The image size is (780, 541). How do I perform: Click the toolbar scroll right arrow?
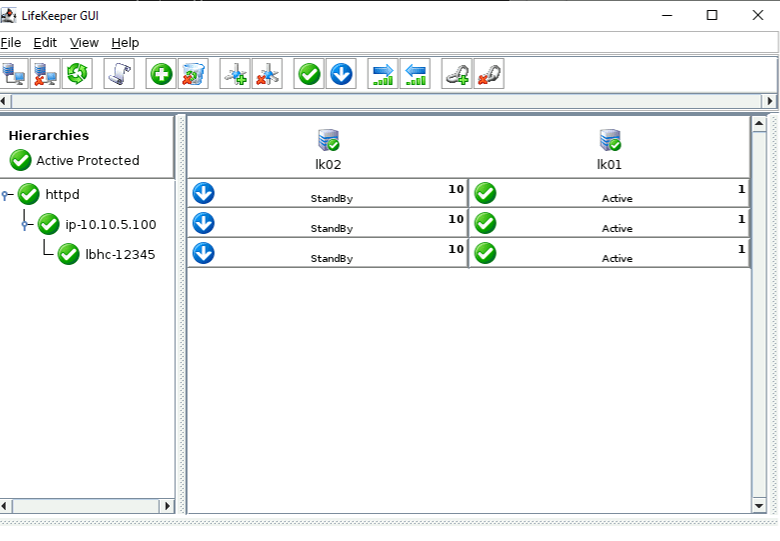770,101
